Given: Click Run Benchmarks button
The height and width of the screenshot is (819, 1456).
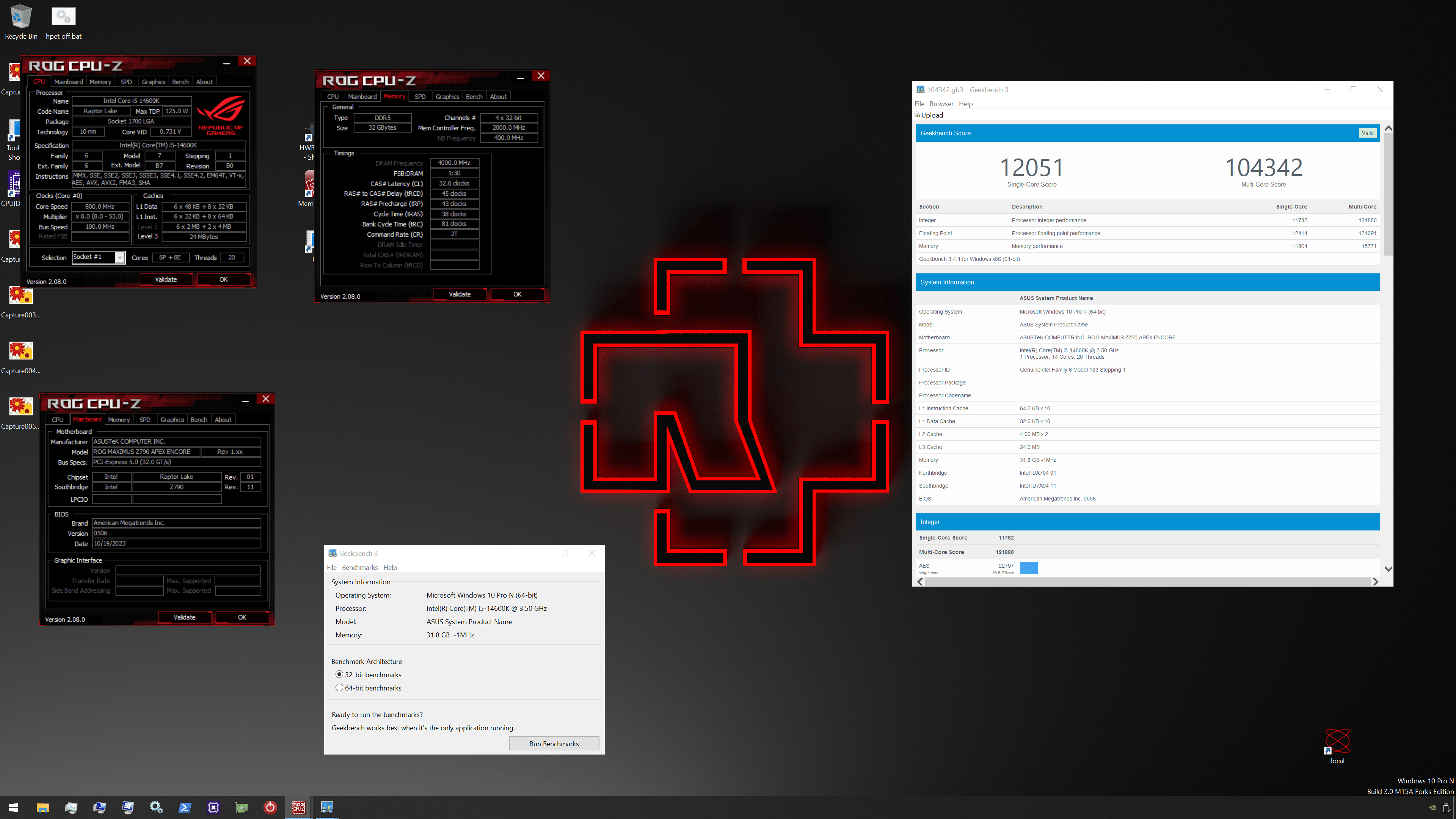Looking at the screenshot, I should (554, 743).
